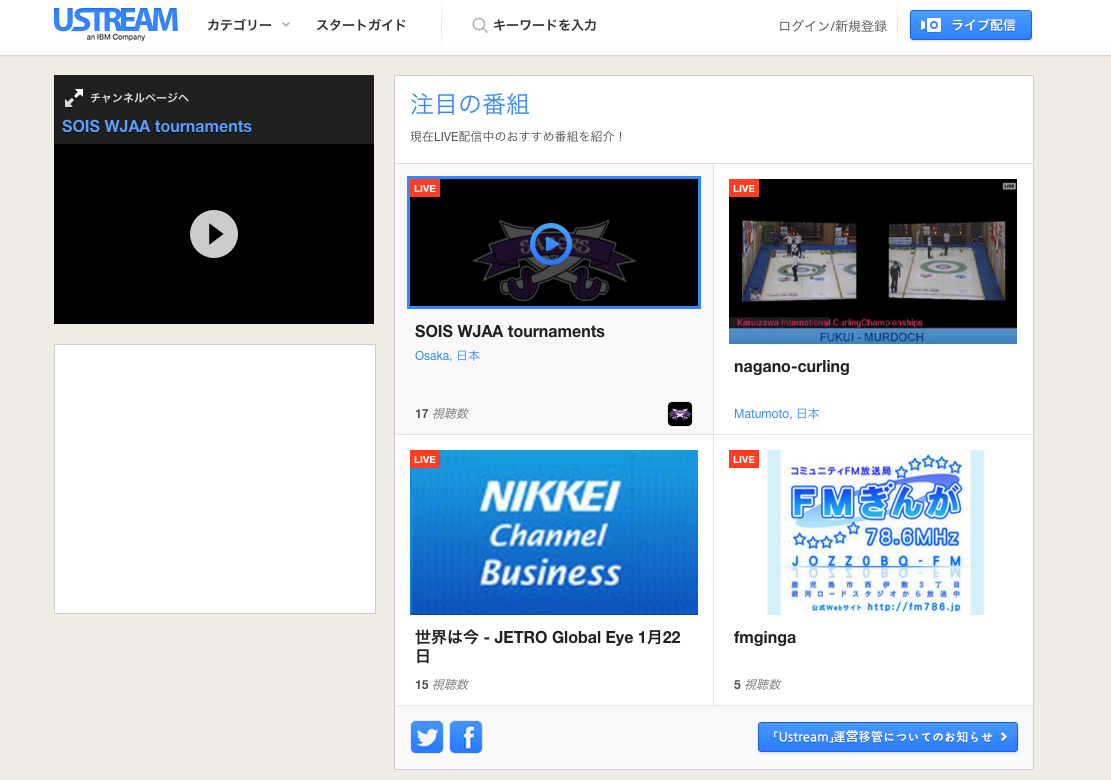Open the カテゴリー dropdown menu
The height and width of the screenshot is (780, 1111).
(248, 25)
